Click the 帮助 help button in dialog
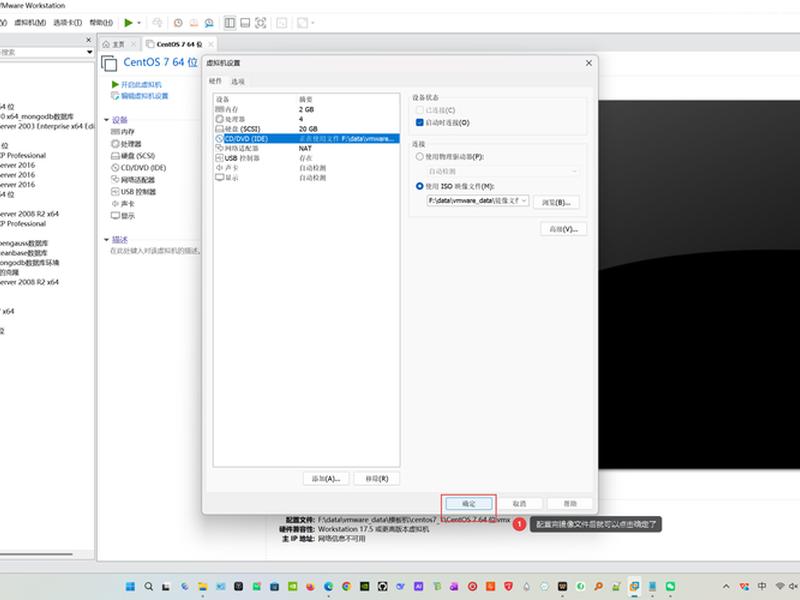This screenshot has height=600, width=800. (x=570, y=504)
